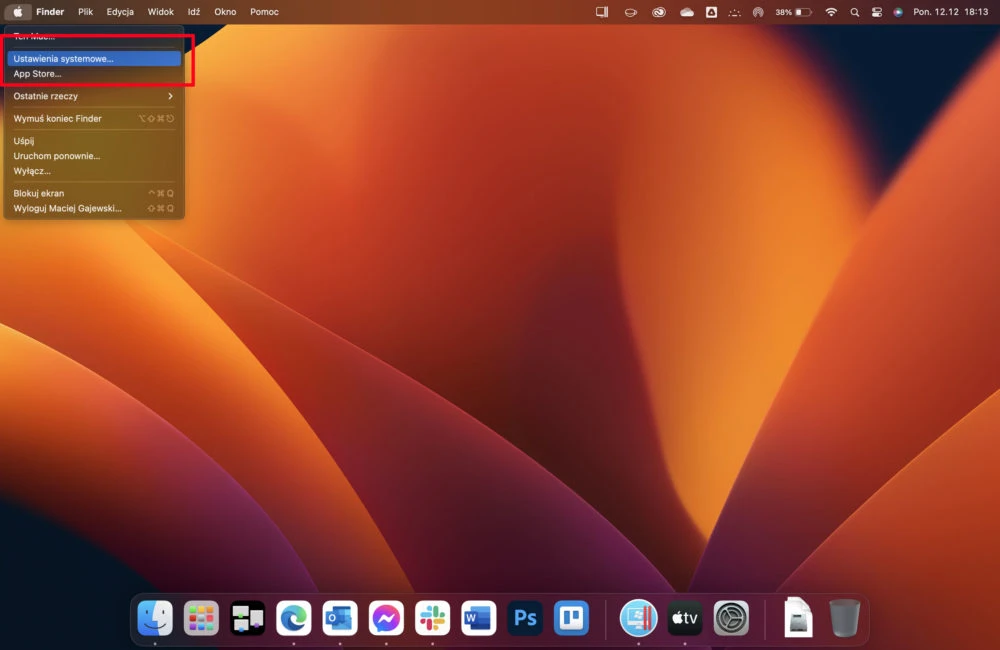Open Microsoft Word from the Dock

[478, 617]
